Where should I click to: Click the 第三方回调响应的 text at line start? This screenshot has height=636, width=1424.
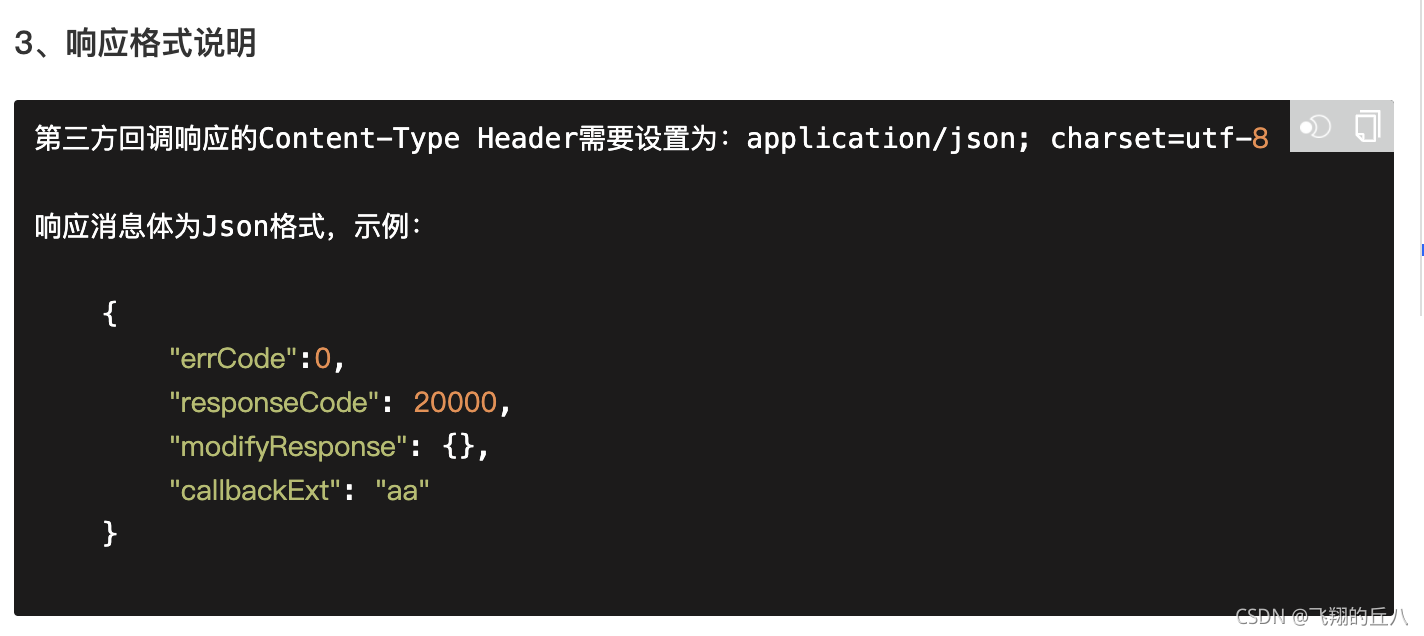(x=146, y=138)
